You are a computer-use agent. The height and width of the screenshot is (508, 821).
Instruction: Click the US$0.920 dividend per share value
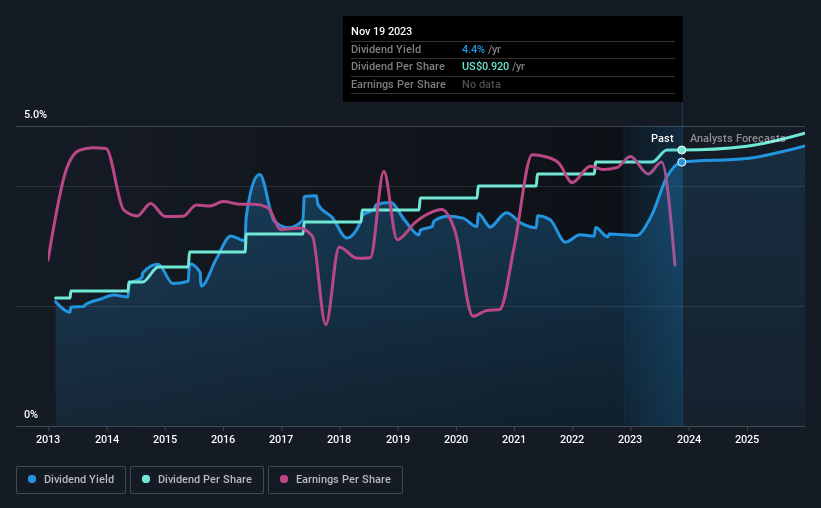(485, 67)
